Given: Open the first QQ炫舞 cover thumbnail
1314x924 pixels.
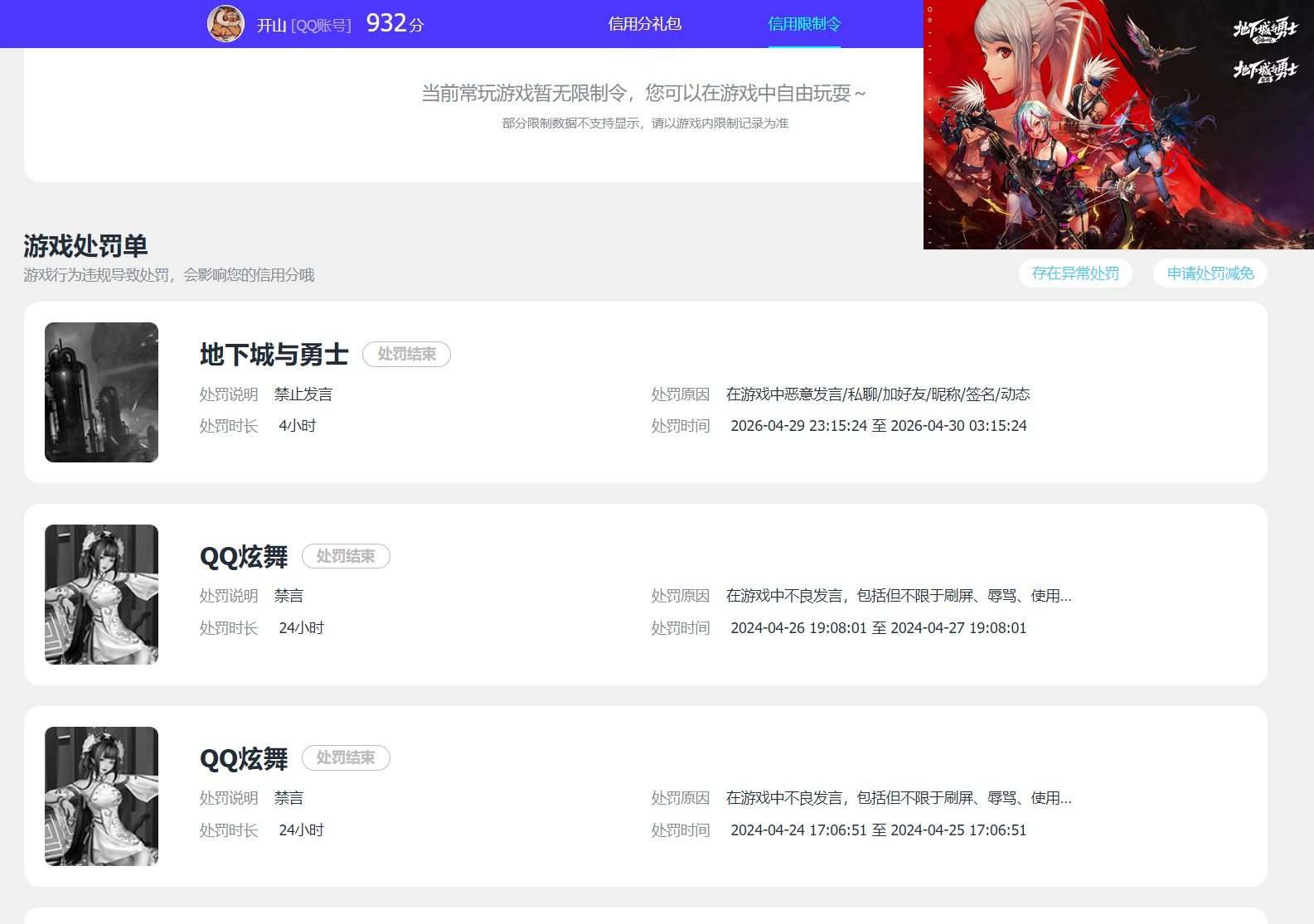Looking at the screenshot, I should (x=101, y=594).
